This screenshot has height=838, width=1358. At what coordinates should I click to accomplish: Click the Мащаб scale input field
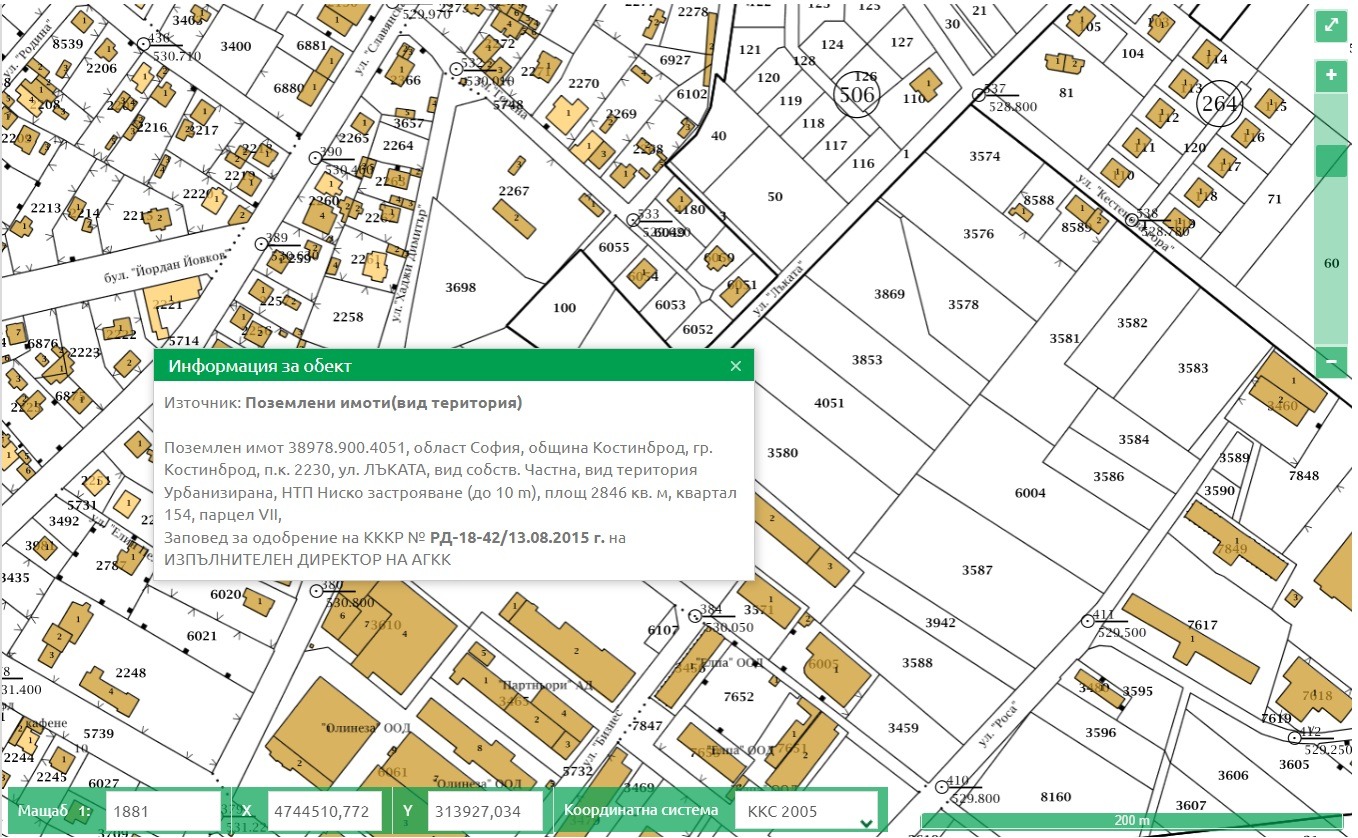[162, 811]
